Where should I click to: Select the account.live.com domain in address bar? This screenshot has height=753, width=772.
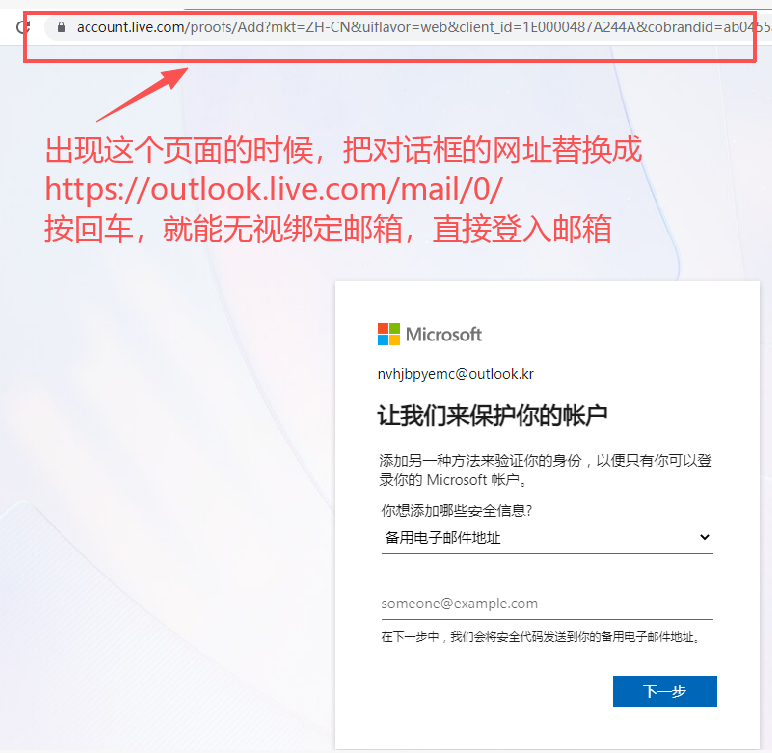(x=130, y=27)
